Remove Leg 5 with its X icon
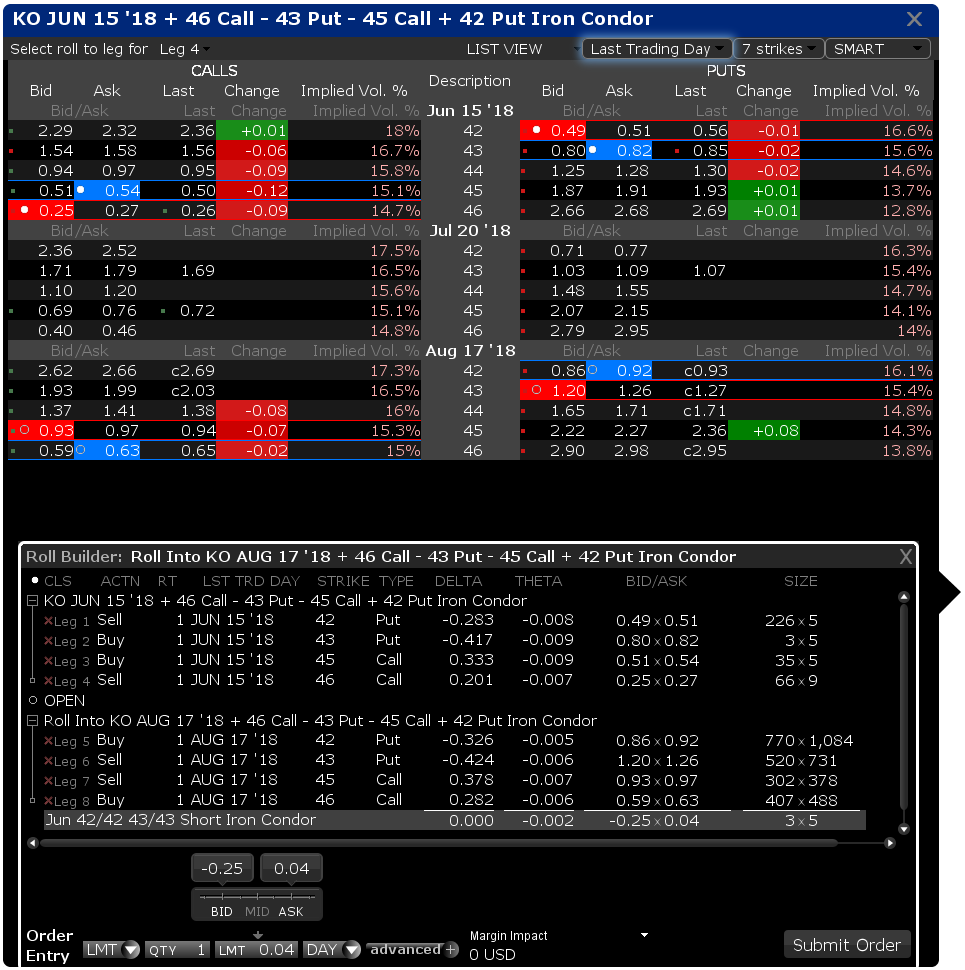Screen dimensions: 965x970 tap(48, 741)
